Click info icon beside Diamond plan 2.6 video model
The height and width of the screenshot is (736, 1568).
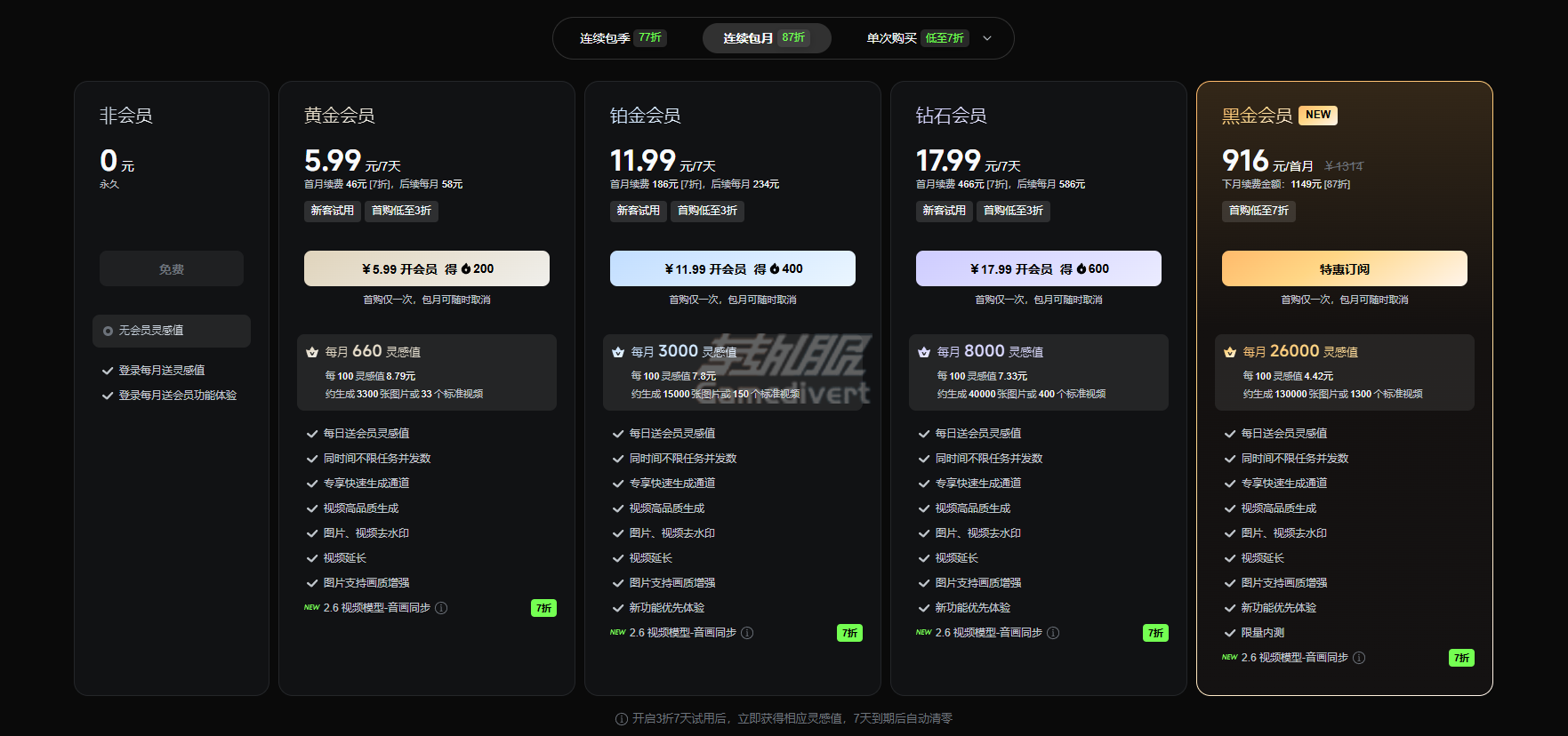(1053, 633)
